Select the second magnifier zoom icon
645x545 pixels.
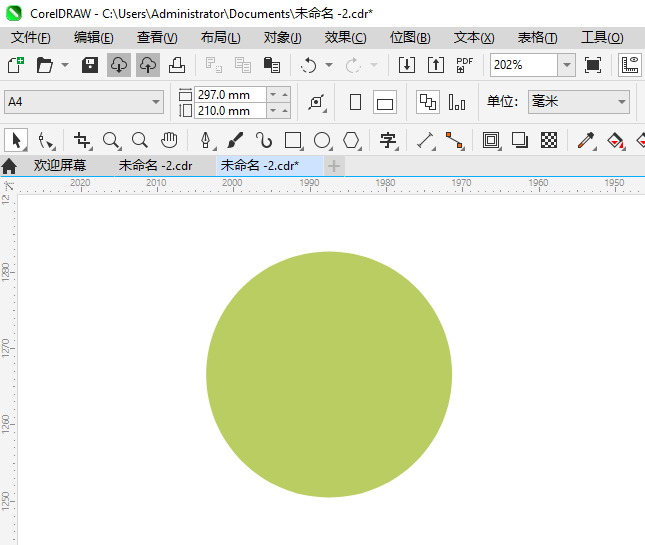click(140, 140)
